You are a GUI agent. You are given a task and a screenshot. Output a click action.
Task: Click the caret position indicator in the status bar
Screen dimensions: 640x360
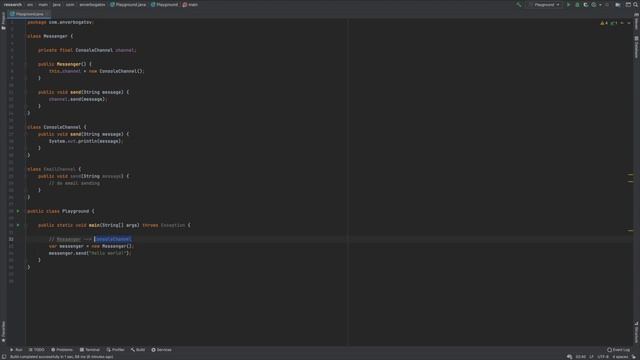[580, 357]
